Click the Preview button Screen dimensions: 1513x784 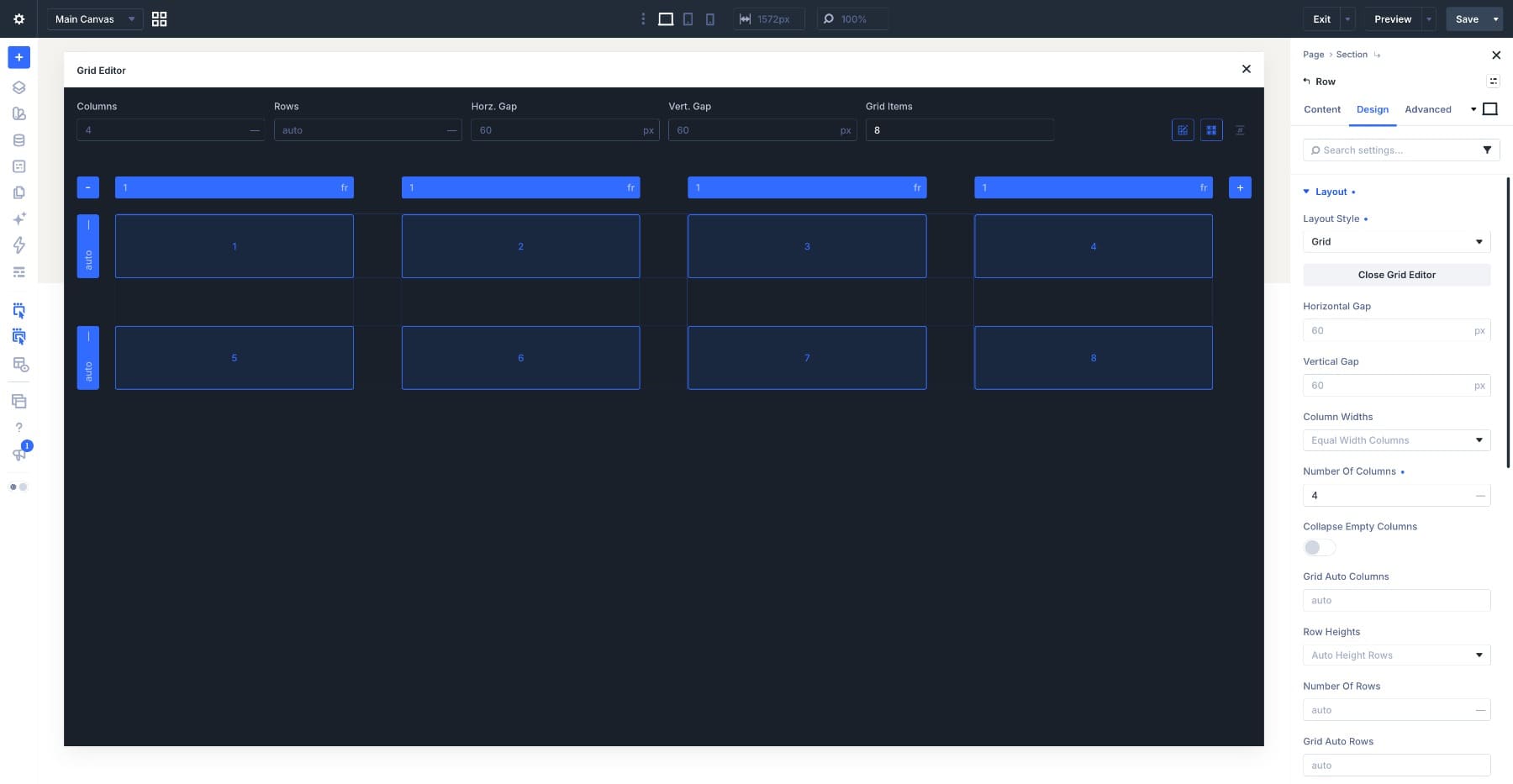point(1393,18)
